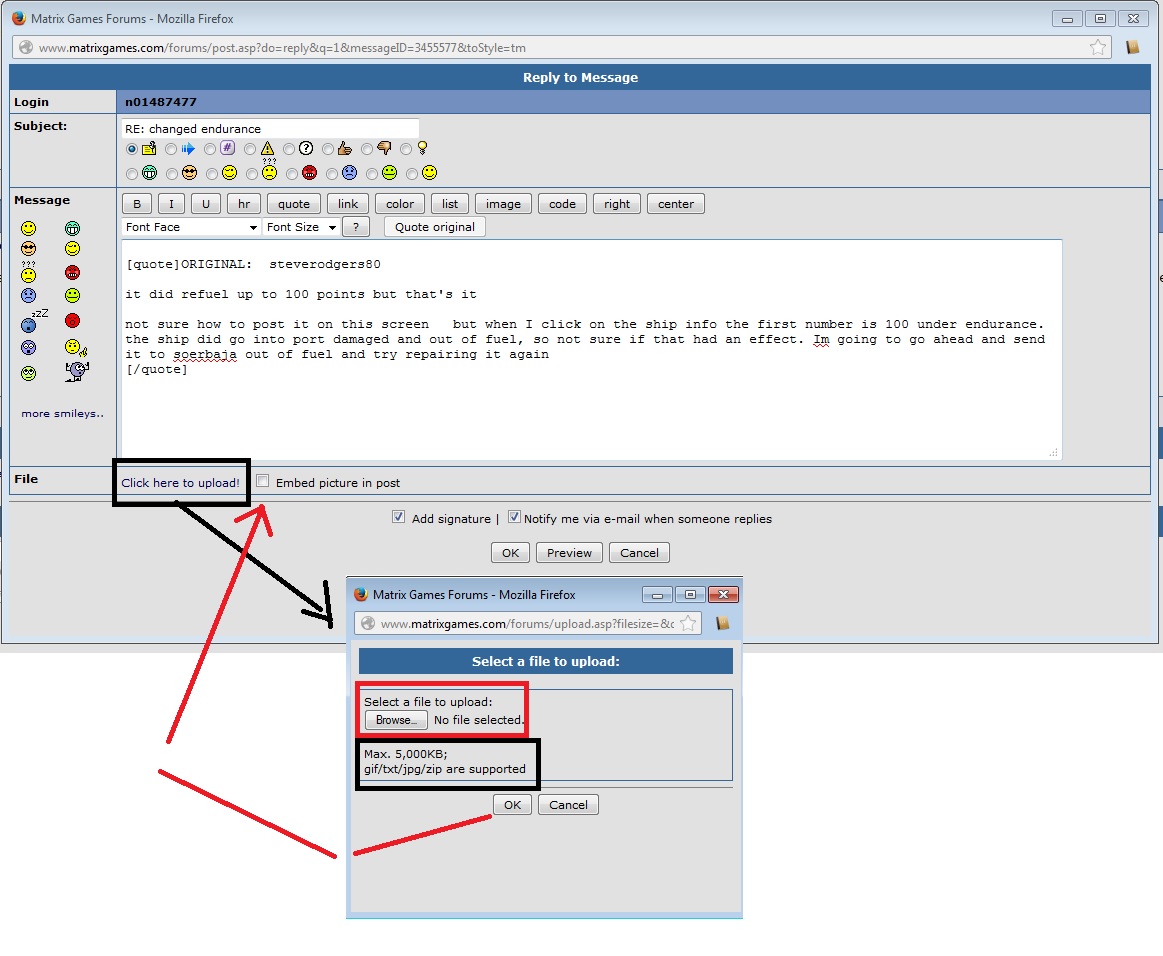Insert the red shouting smiley from Message panel
Image resolution: width=1163 pixels, height=956 pixels.
pos(72,321)
